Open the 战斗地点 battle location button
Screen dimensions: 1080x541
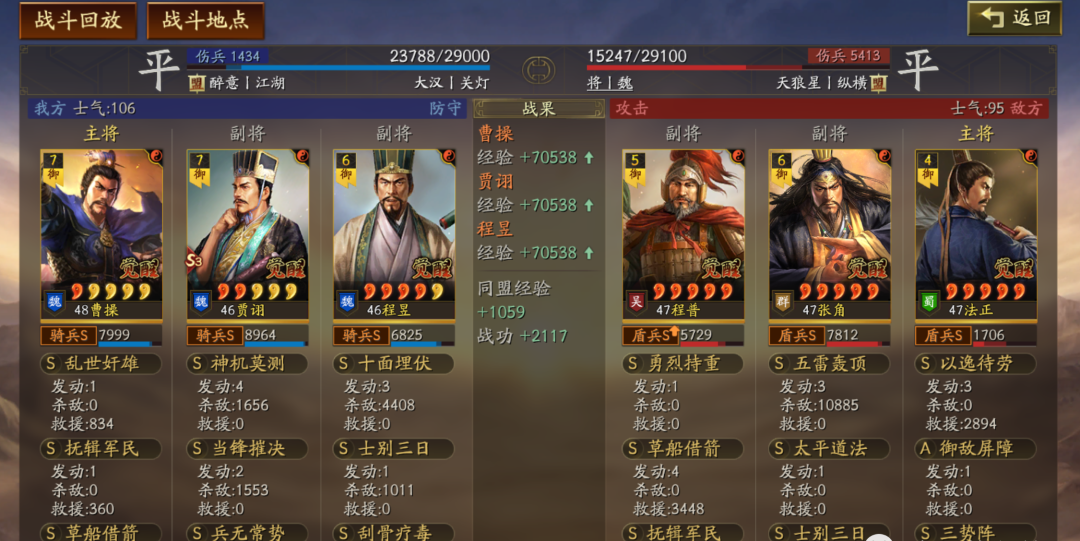coord(205,20)
